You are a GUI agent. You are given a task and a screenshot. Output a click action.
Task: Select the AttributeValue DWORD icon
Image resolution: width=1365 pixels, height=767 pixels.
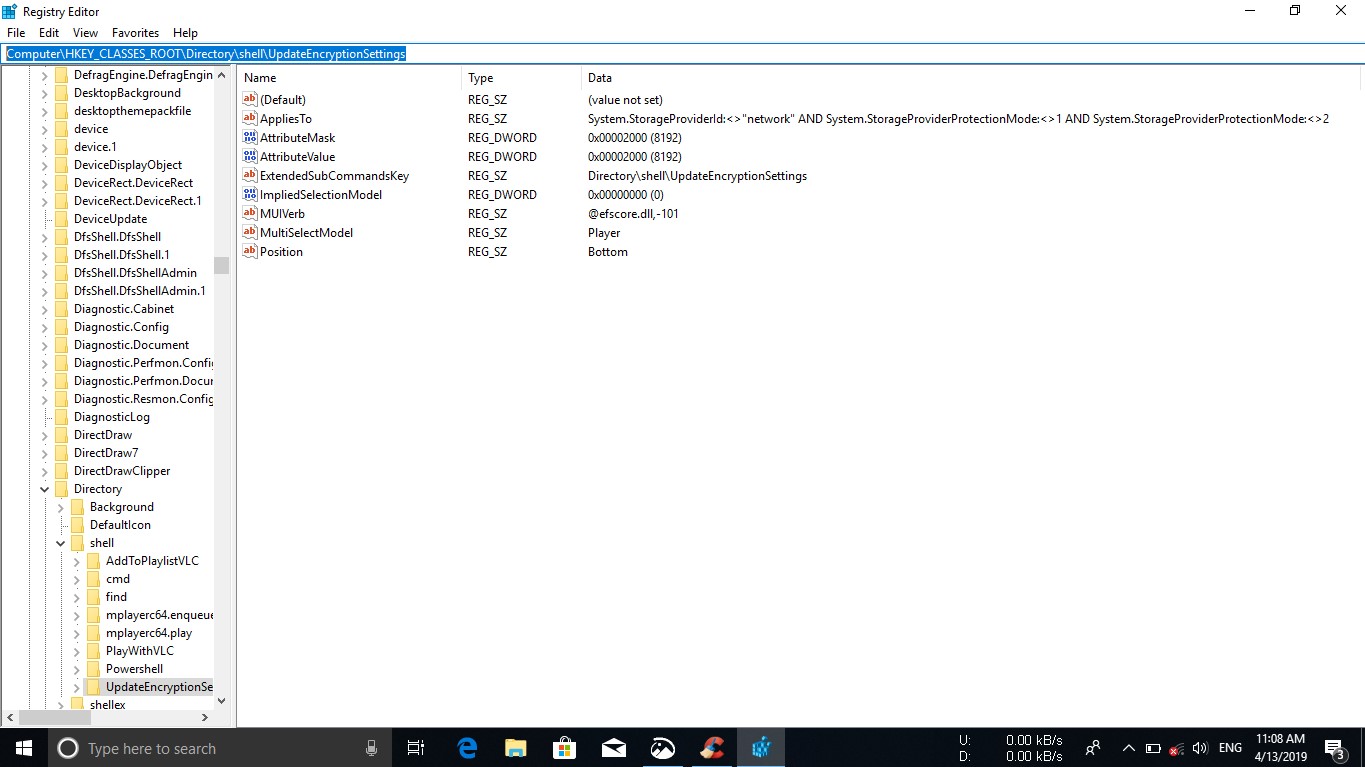tap(250, 156)
